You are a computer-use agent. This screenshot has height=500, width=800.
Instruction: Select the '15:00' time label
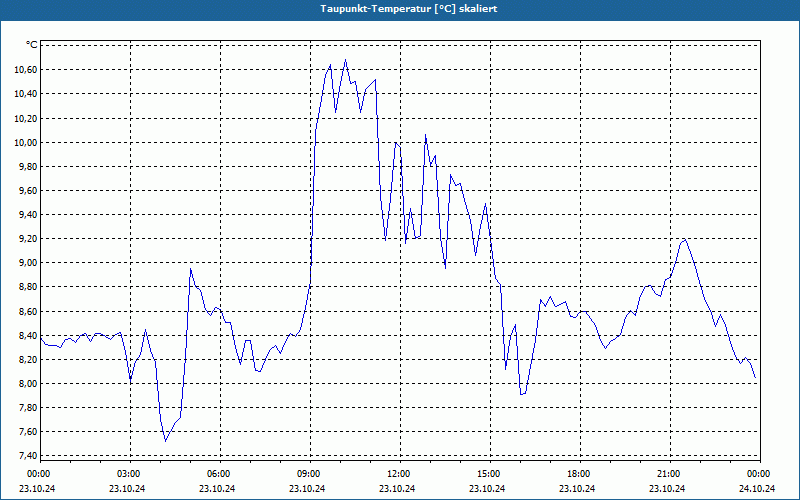click(x=488, y=474)
